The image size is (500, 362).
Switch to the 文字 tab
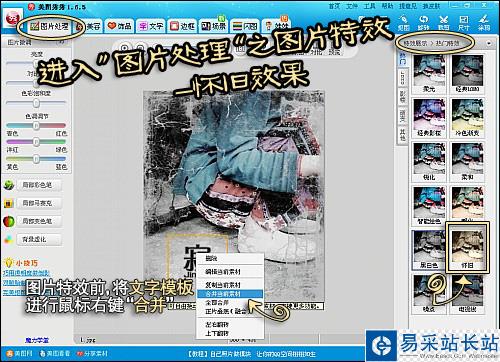[151, 26]
